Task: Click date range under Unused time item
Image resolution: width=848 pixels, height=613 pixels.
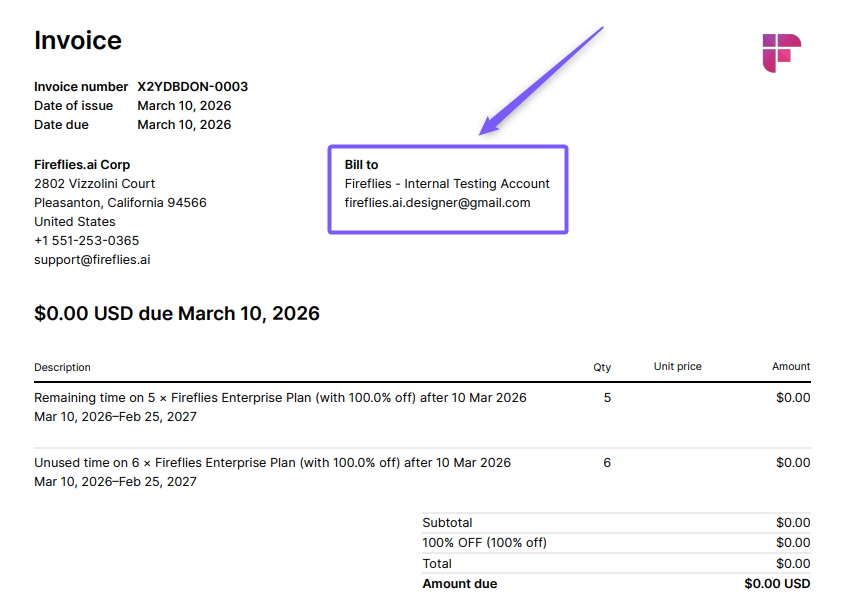Action: (x=115, y=482)
